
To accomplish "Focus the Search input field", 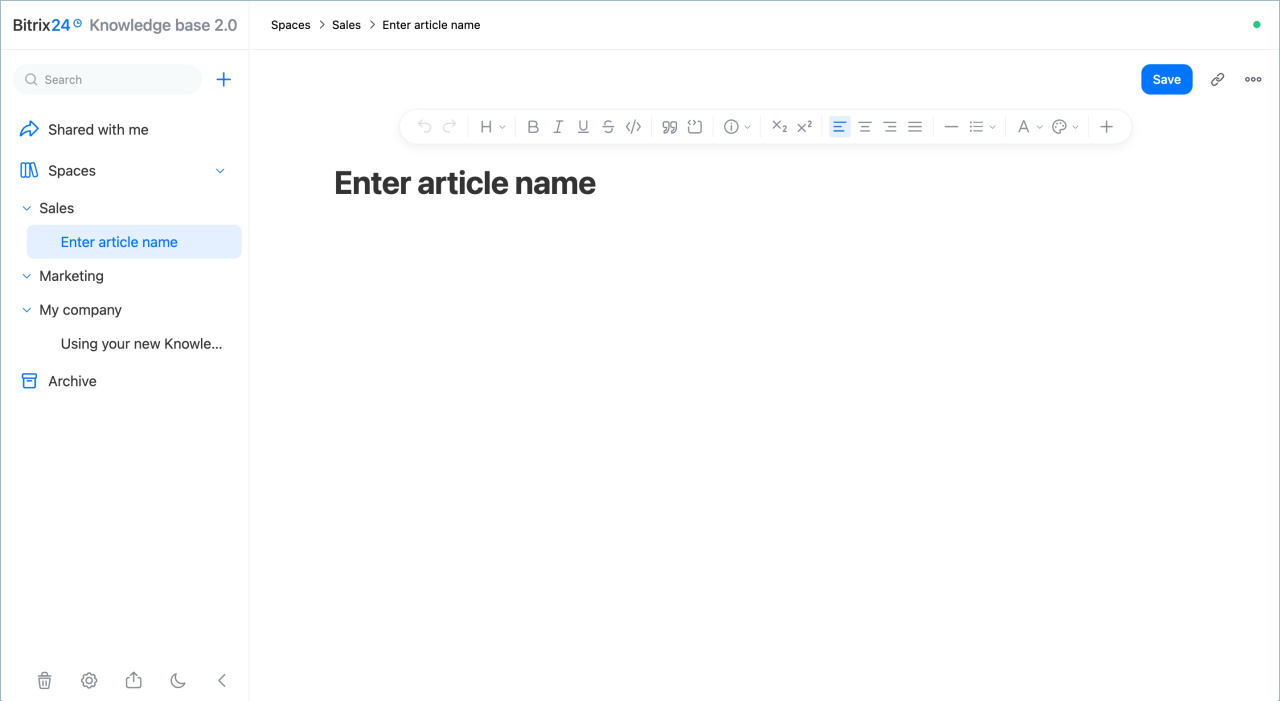I will click(x=108, y=80).
